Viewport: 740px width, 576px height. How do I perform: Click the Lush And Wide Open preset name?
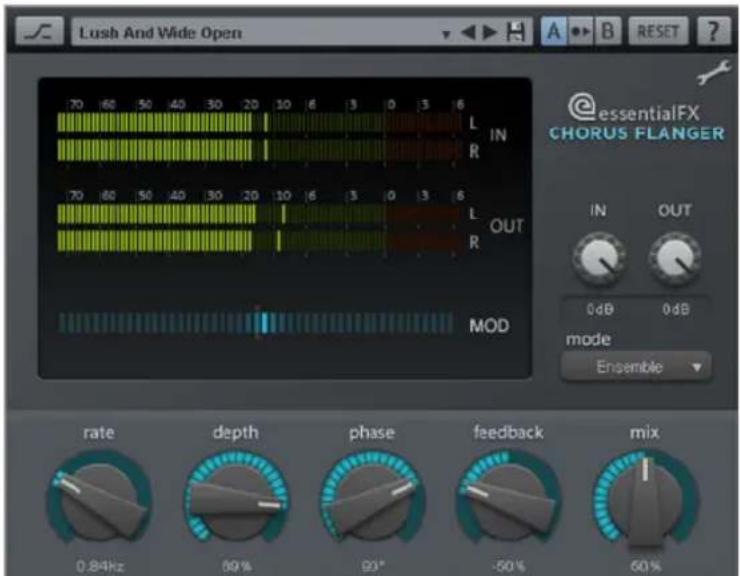click(x=160, y=33)
